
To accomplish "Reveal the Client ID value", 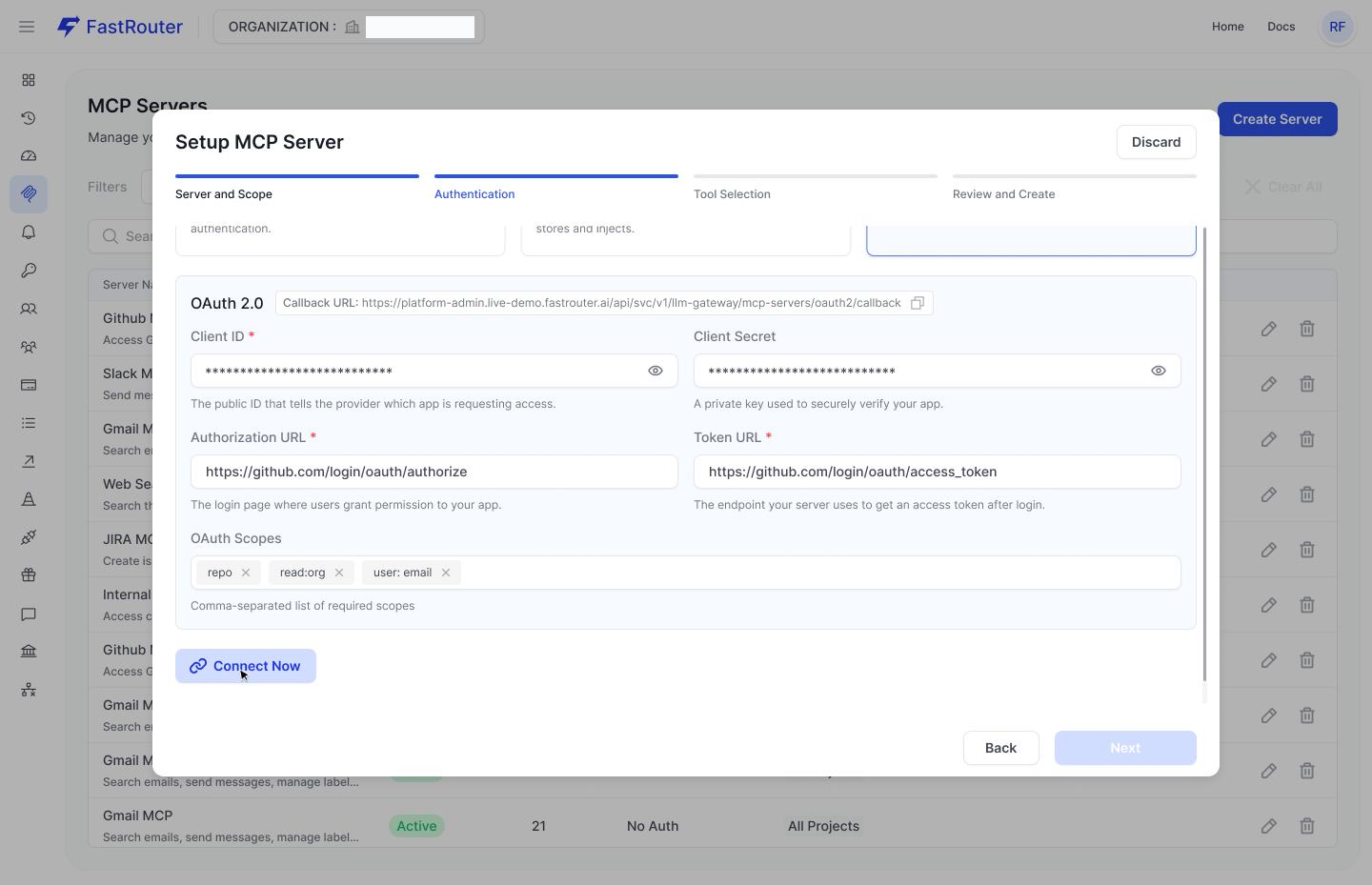I will (656, 371).
